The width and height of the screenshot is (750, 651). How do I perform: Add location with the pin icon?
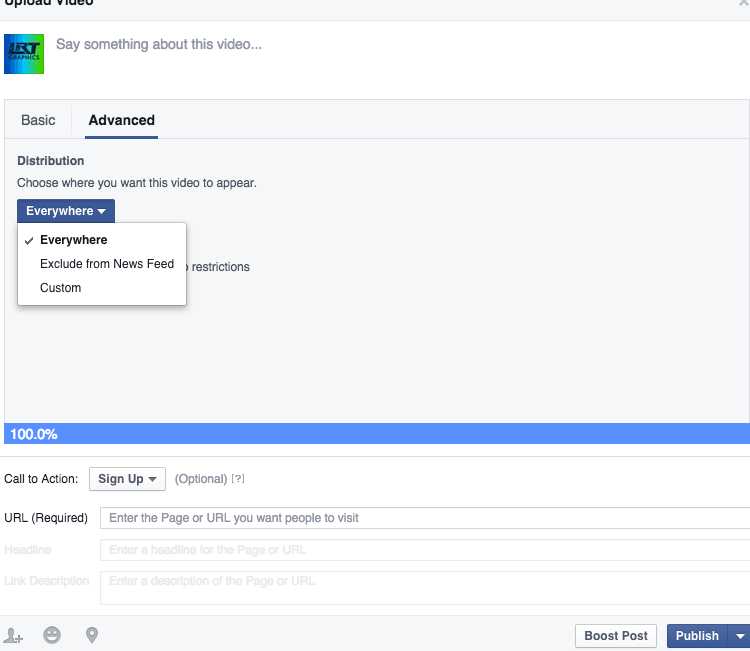pyautogui.click(x=92, y=635)
